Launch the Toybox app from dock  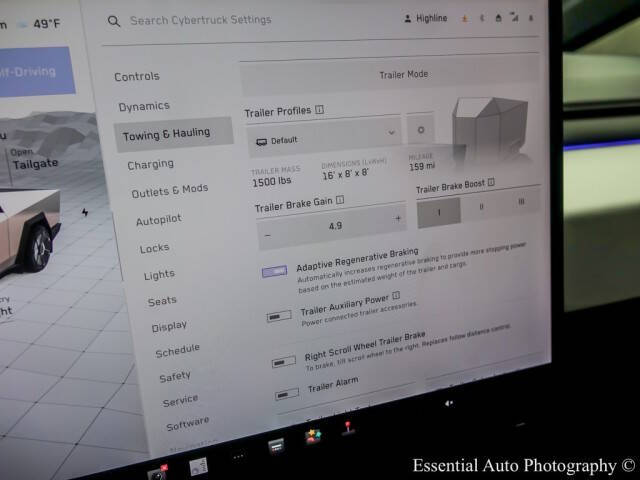[x=313, y=436]
